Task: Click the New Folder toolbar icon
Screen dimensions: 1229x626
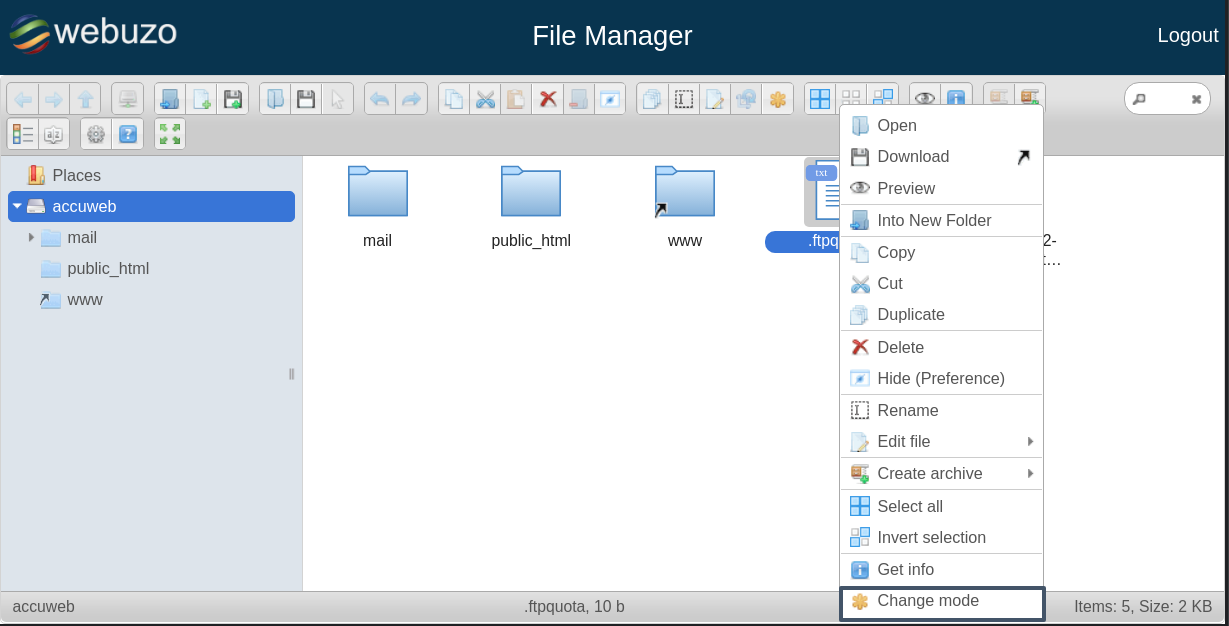Action: 170,99
